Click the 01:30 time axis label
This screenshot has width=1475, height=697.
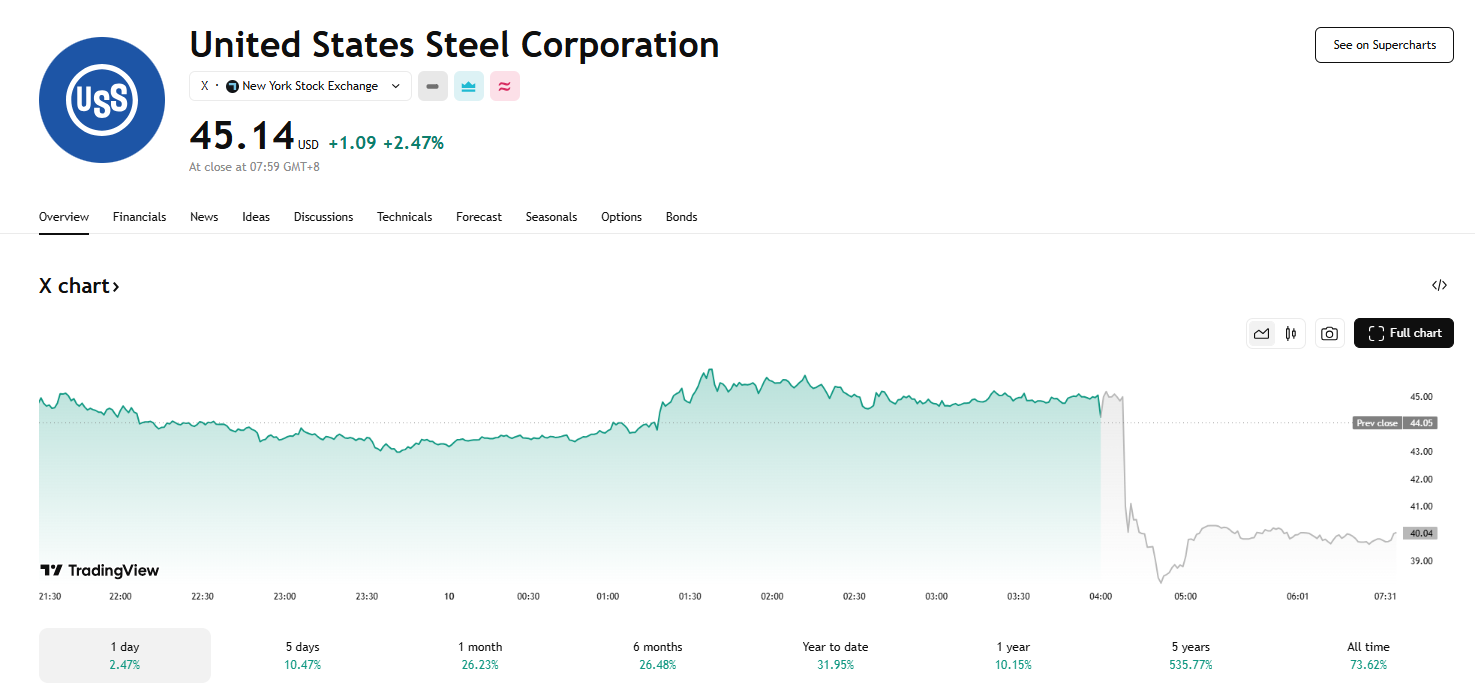click(690, 596)
